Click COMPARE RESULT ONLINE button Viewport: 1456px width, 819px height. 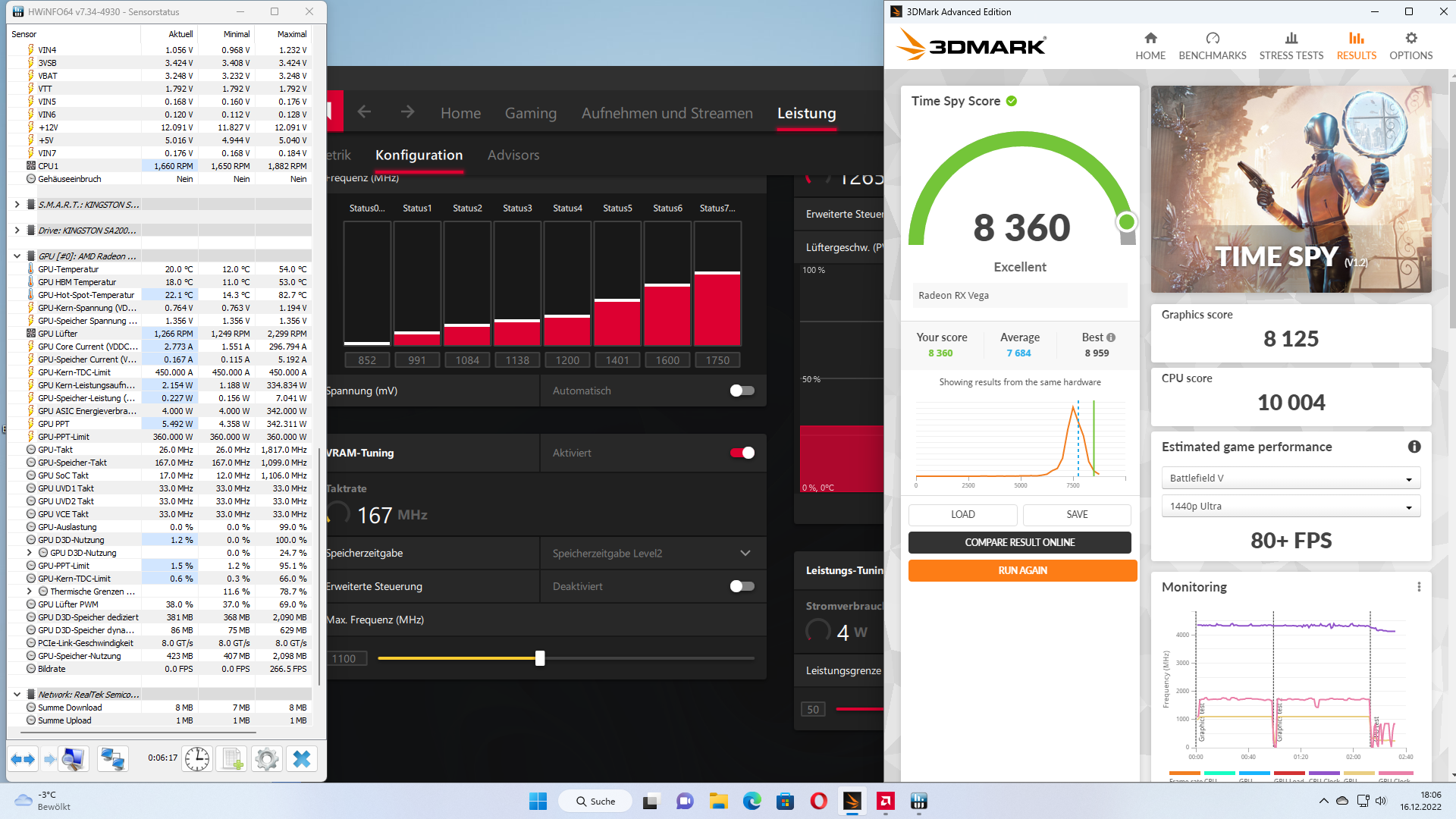1019,542
